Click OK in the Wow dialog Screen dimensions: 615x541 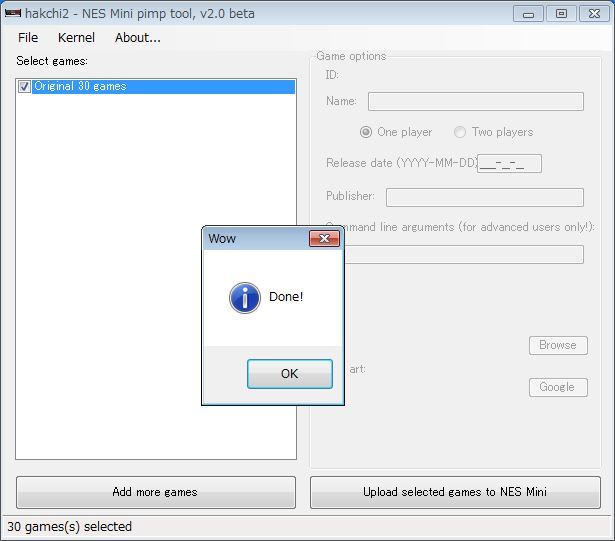[x=290, y=374]
